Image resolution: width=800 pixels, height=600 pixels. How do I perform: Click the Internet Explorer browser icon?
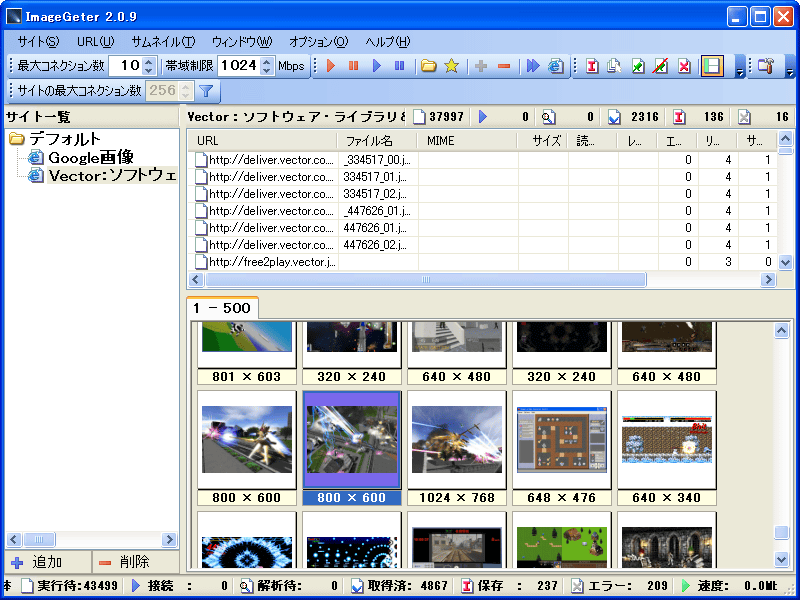(x=556, y=66)
